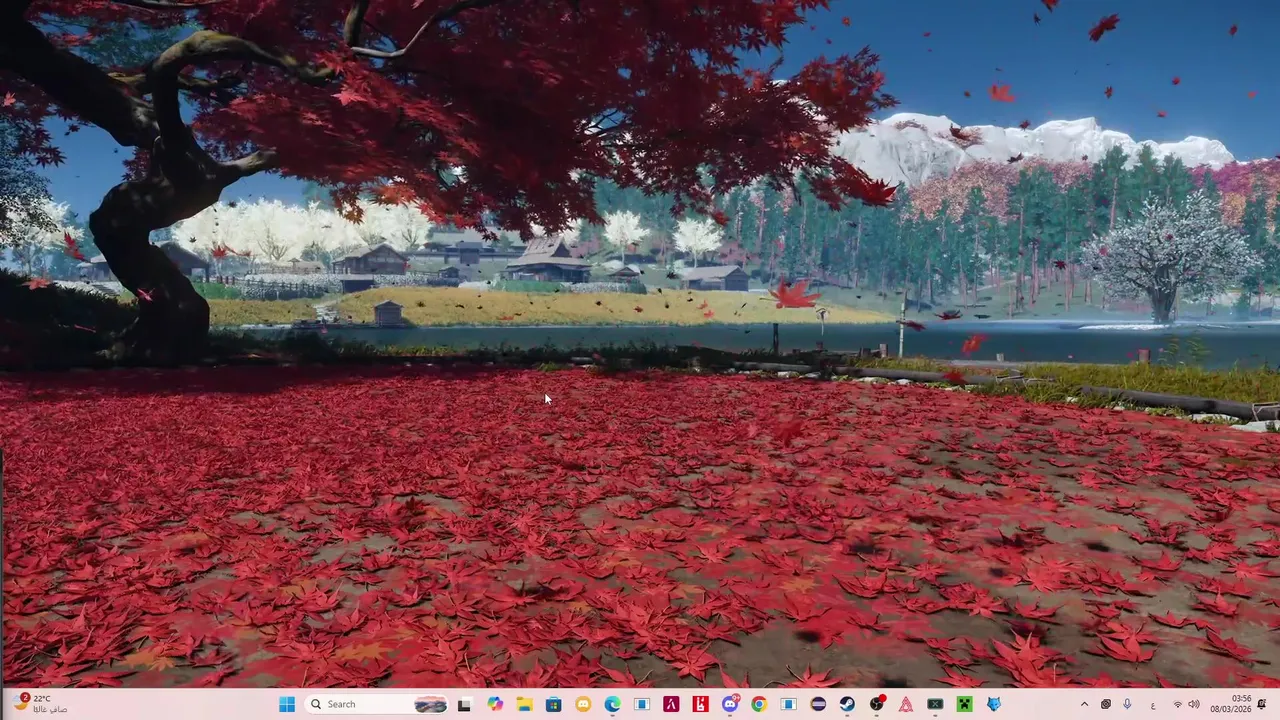This screenshot has height=720, width=1280.
Task: Open the red triangle A app
Action: click(x=906, y=704)
